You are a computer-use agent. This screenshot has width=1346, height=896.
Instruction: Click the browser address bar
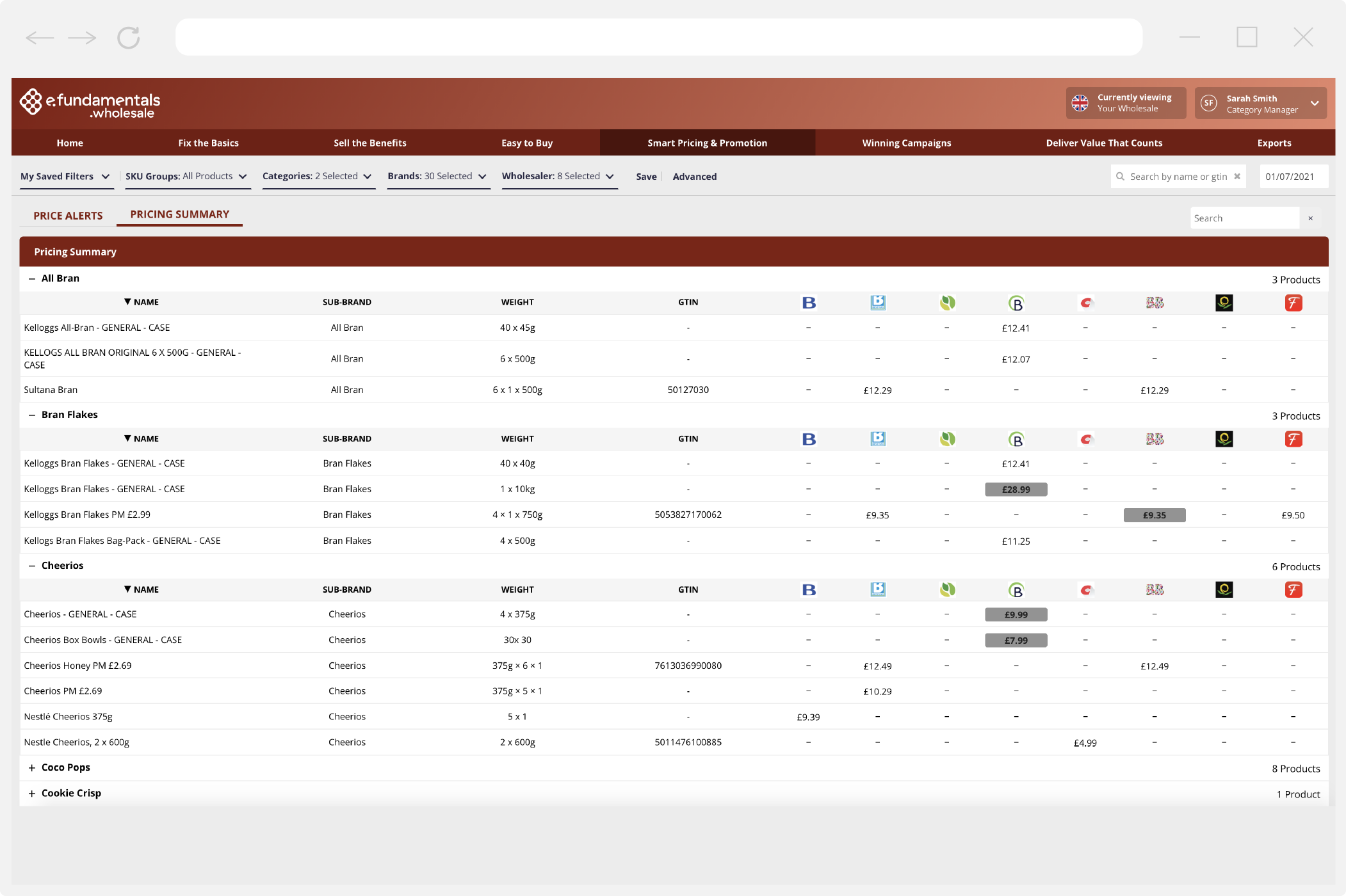coord(659,37)
